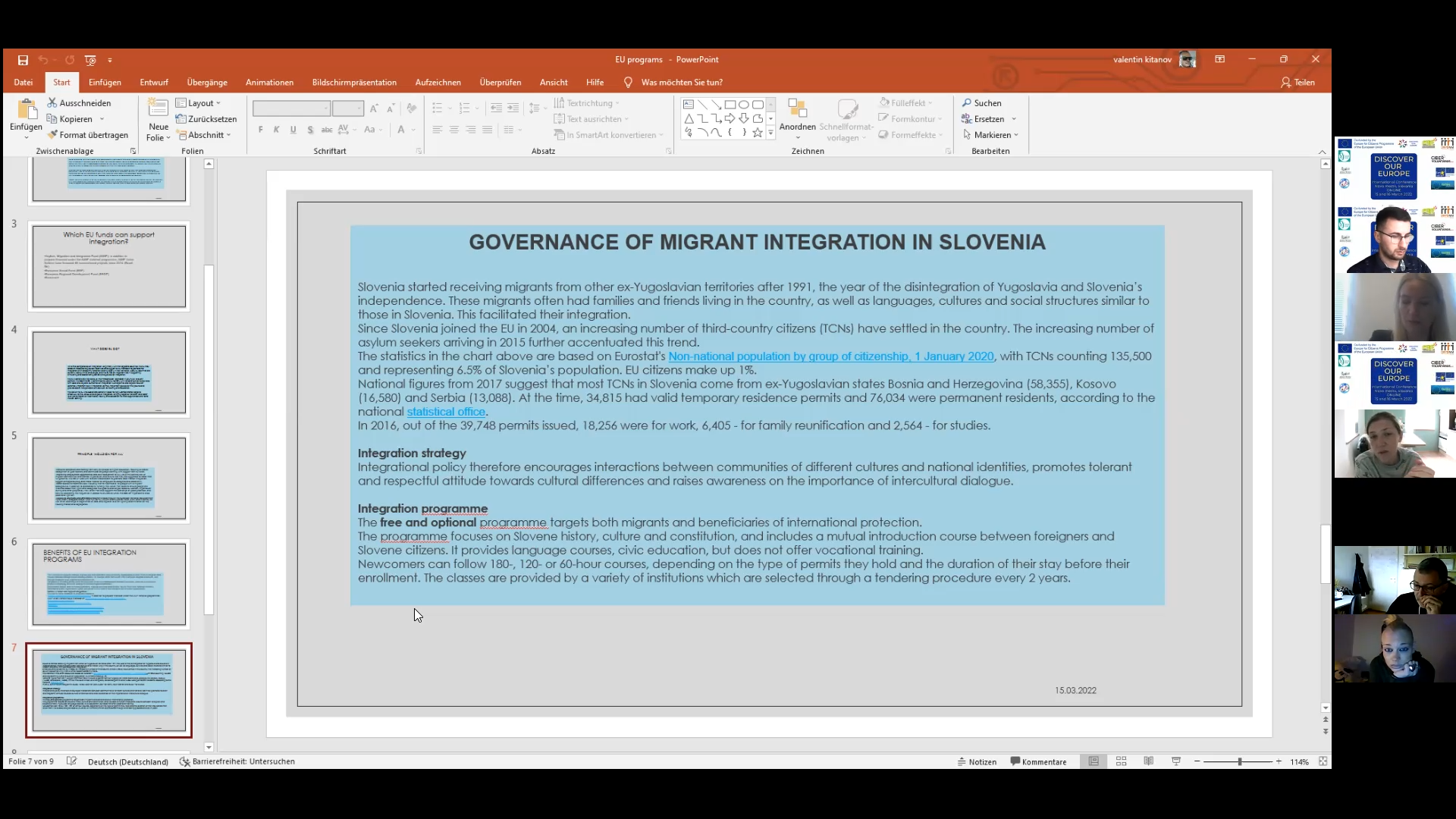This screenshot has height=819, width=1456.
Task: Open Notizen pane from status bar
Action: 977,761
